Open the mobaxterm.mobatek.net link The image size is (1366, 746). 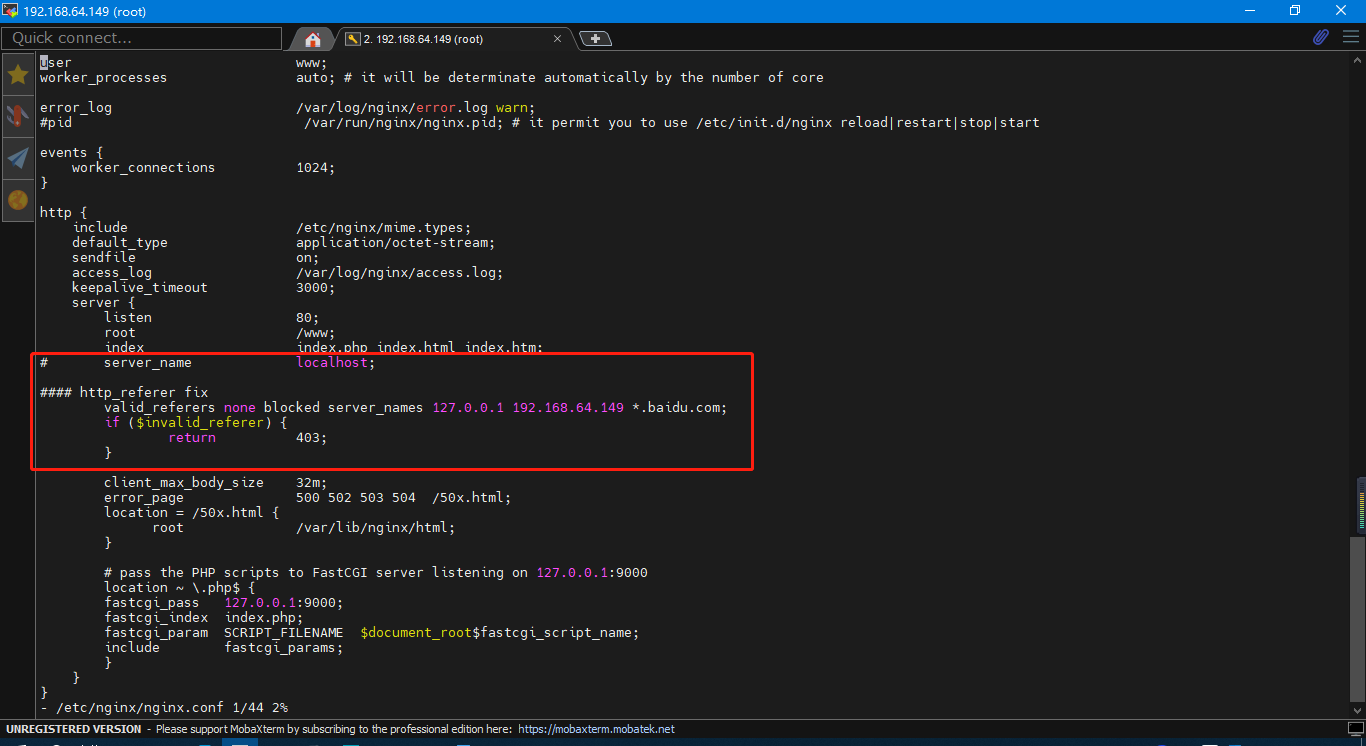(597, 729)
